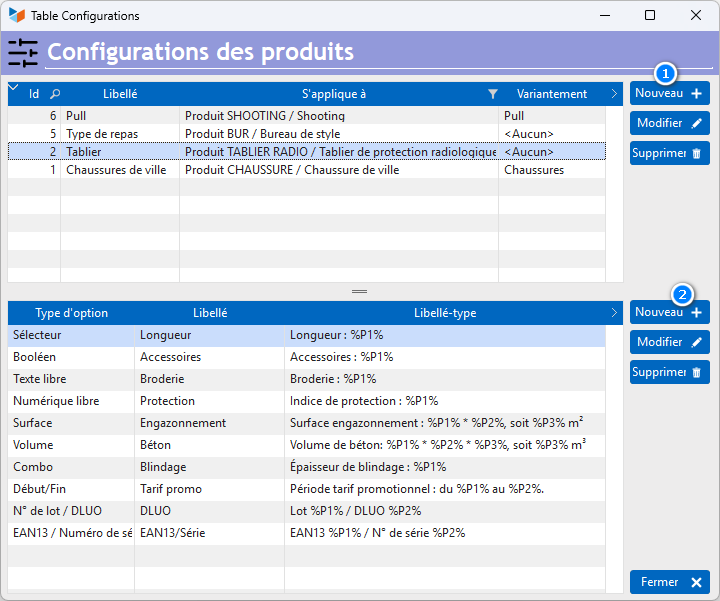Viewport: 720px width, 601px height.
Task: Close the window with Fermer button
Action: 669,582
